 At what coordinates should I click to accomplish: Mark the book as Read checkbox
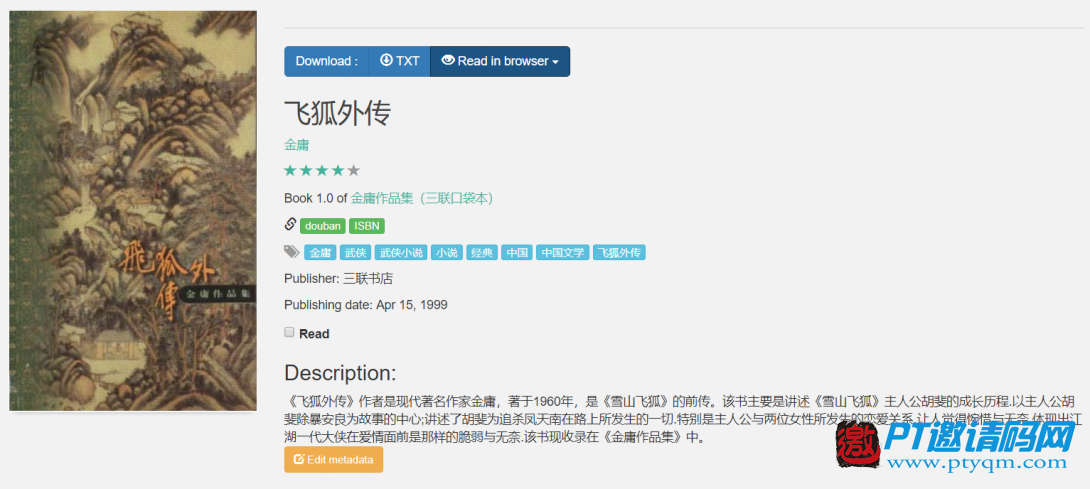coord(289,332)
